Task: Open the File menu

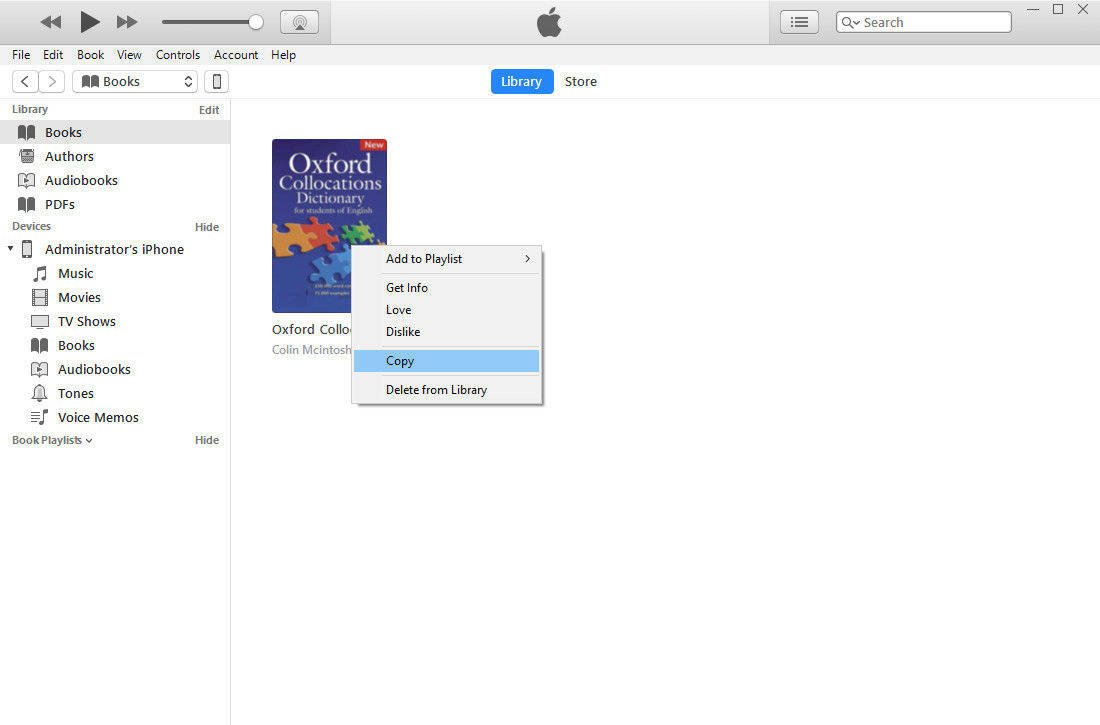Action: click(21, 55)
